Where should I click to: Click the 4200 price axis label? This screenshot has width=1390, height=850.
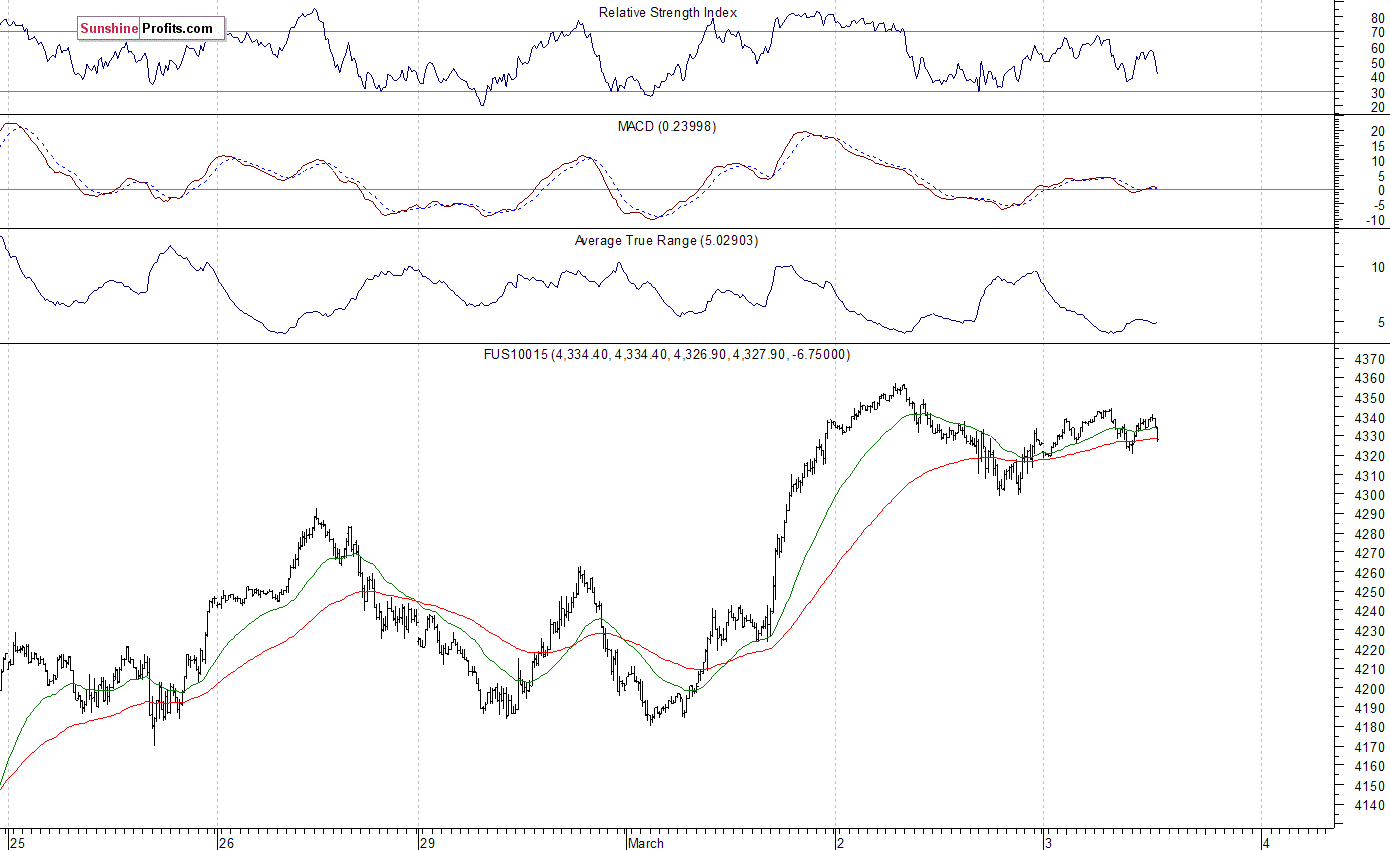coord(1369,689)
